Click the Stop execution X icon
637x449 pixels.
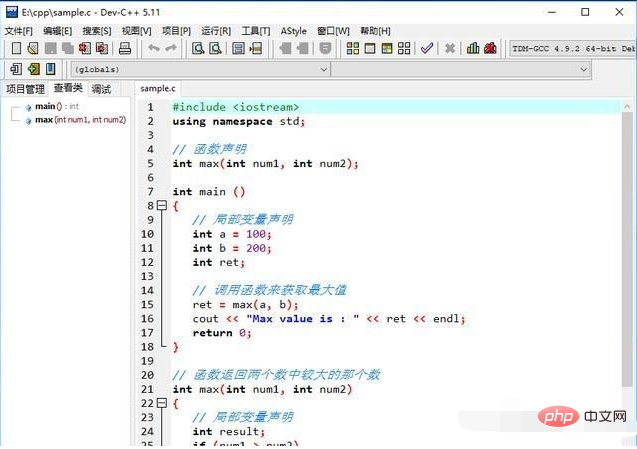tap(450, 48)
